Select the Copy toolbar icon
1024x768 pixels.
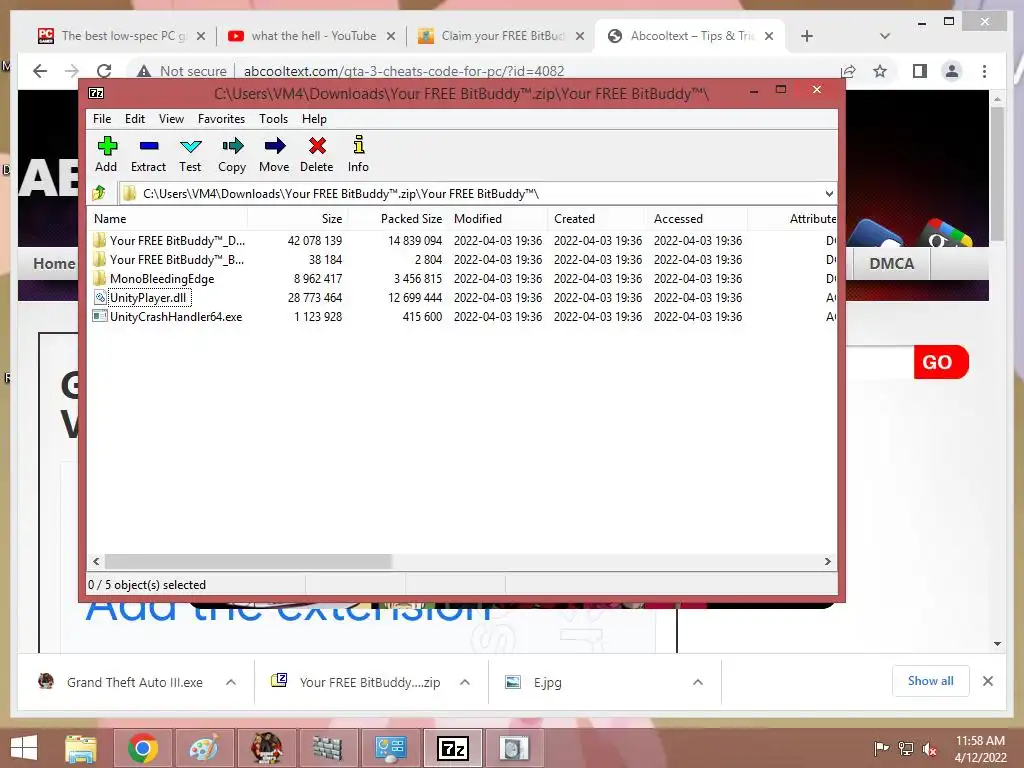point(232,154)
